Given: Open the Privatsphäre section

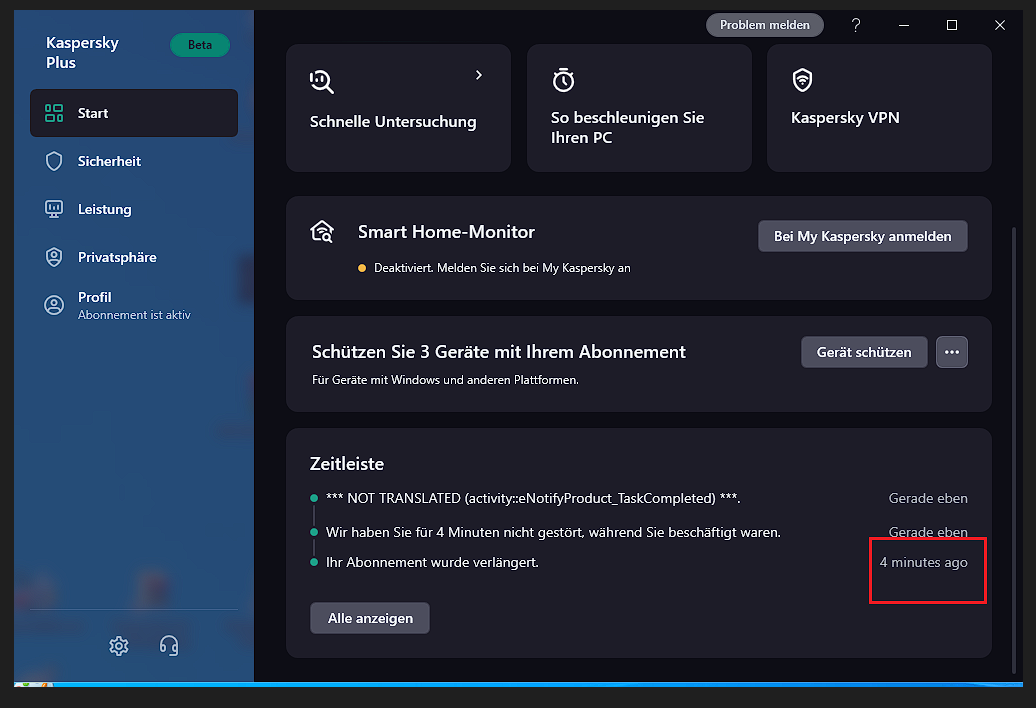Looking at the screenshot, I should tap(133, 257).
